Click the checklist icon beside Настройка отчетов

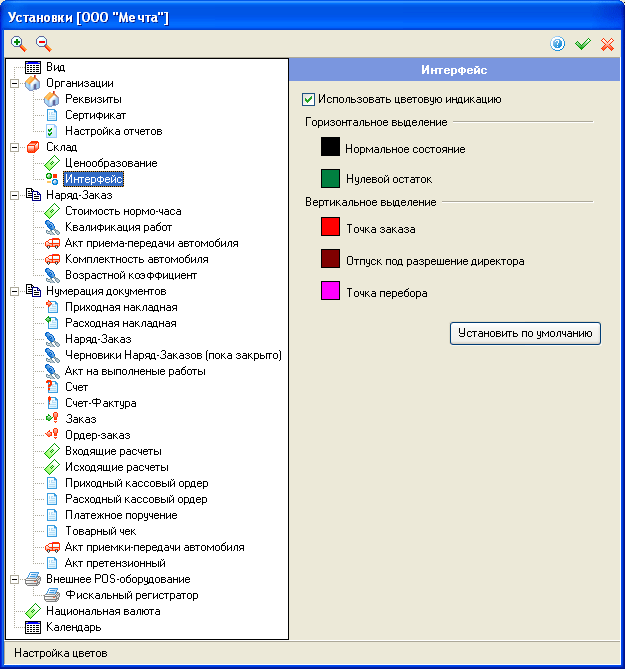[52, 131]
